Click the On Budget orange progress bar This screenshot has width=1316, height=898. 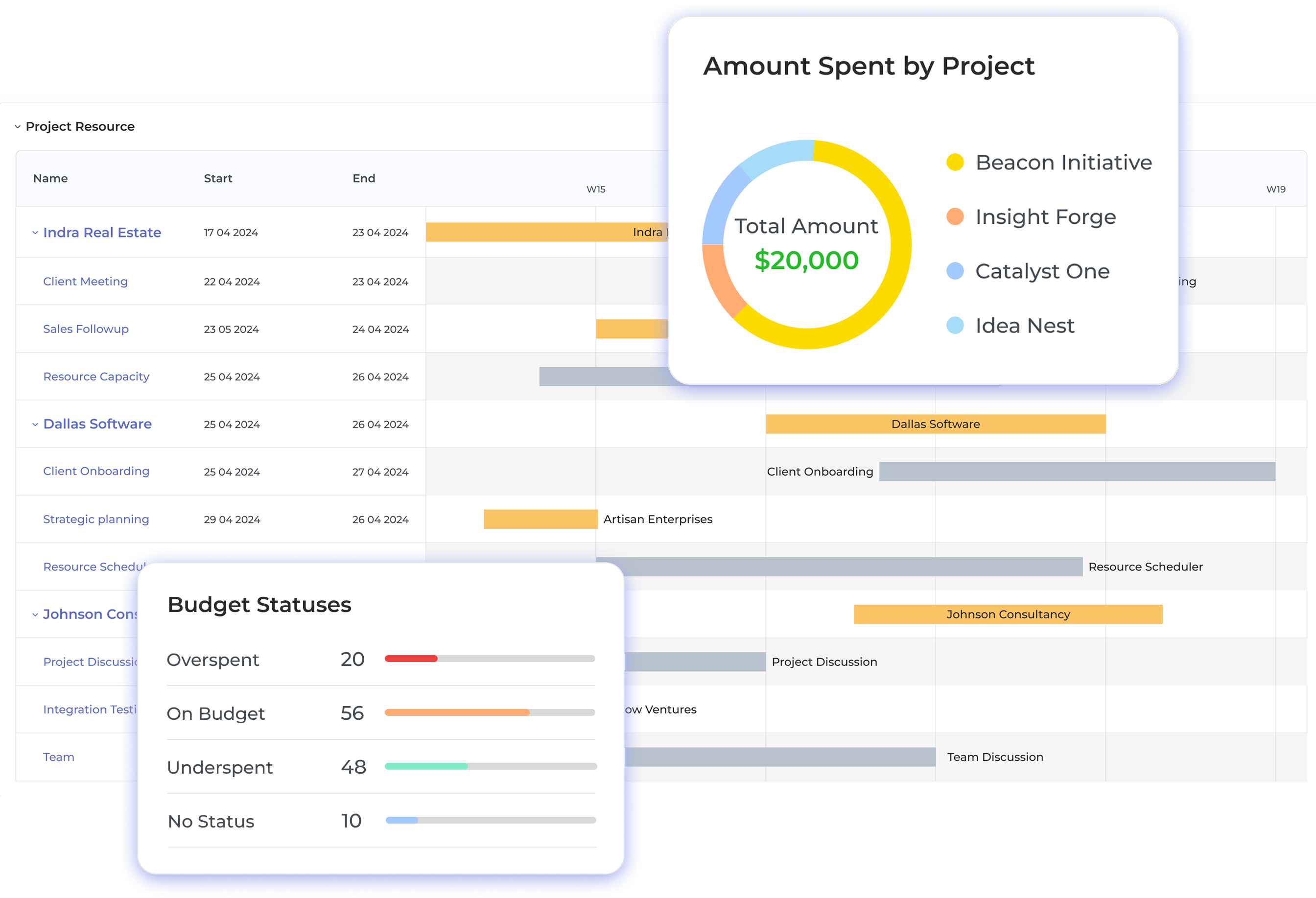click(x=457, y=712)
